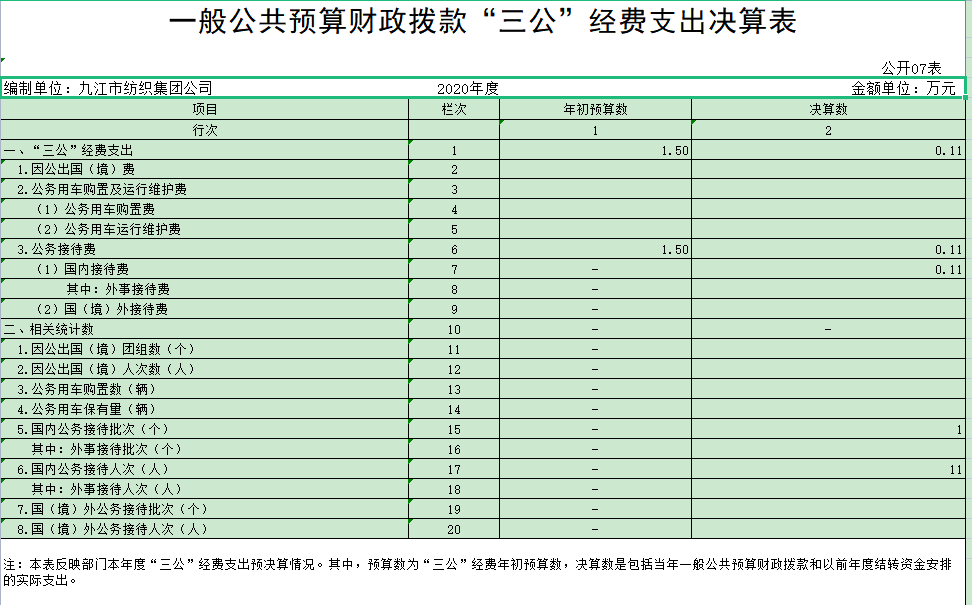Click the "栏次" column header
This screenshot has height=605, width=972.
tap(454, 109)
